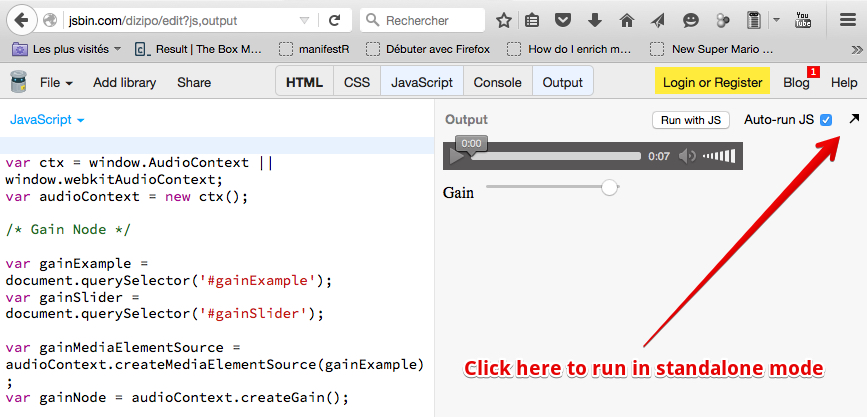Click the 'var audioContext = new ctx();' line
This screenshot has width=867, height=417.
[x=127, y=196]
